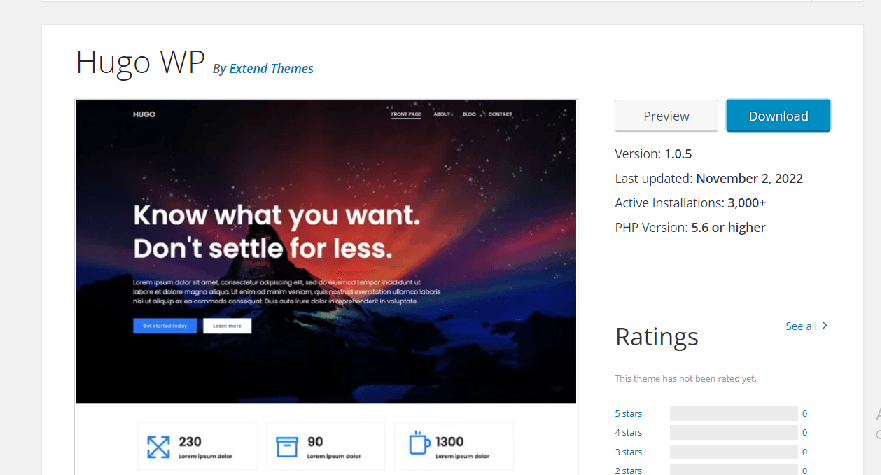Image resolution: width=881 pixels, height=475 pixels.
Task: Click the 0 count next to 5 stars
Action: [x=805, y=414]
